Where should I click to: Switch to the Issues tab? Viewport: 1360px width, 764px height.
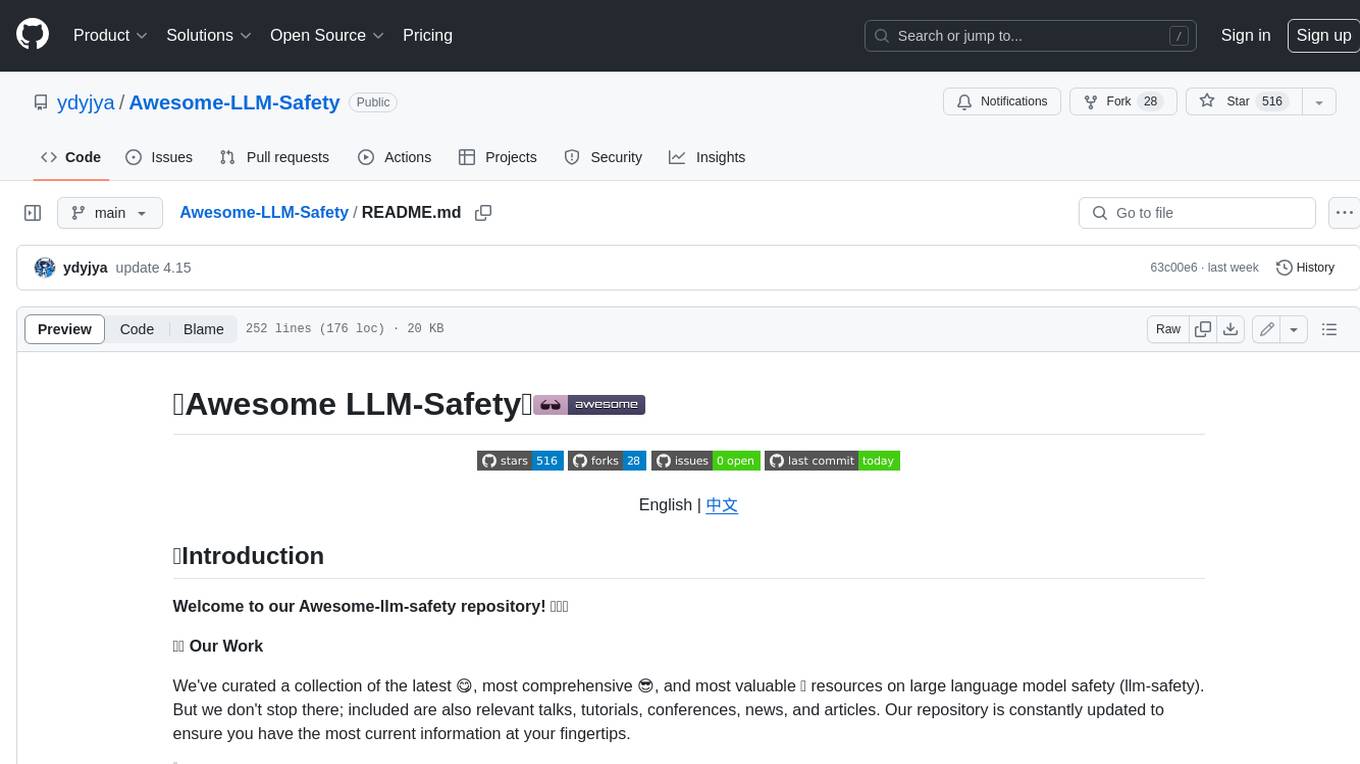click(x=159, y=157)
